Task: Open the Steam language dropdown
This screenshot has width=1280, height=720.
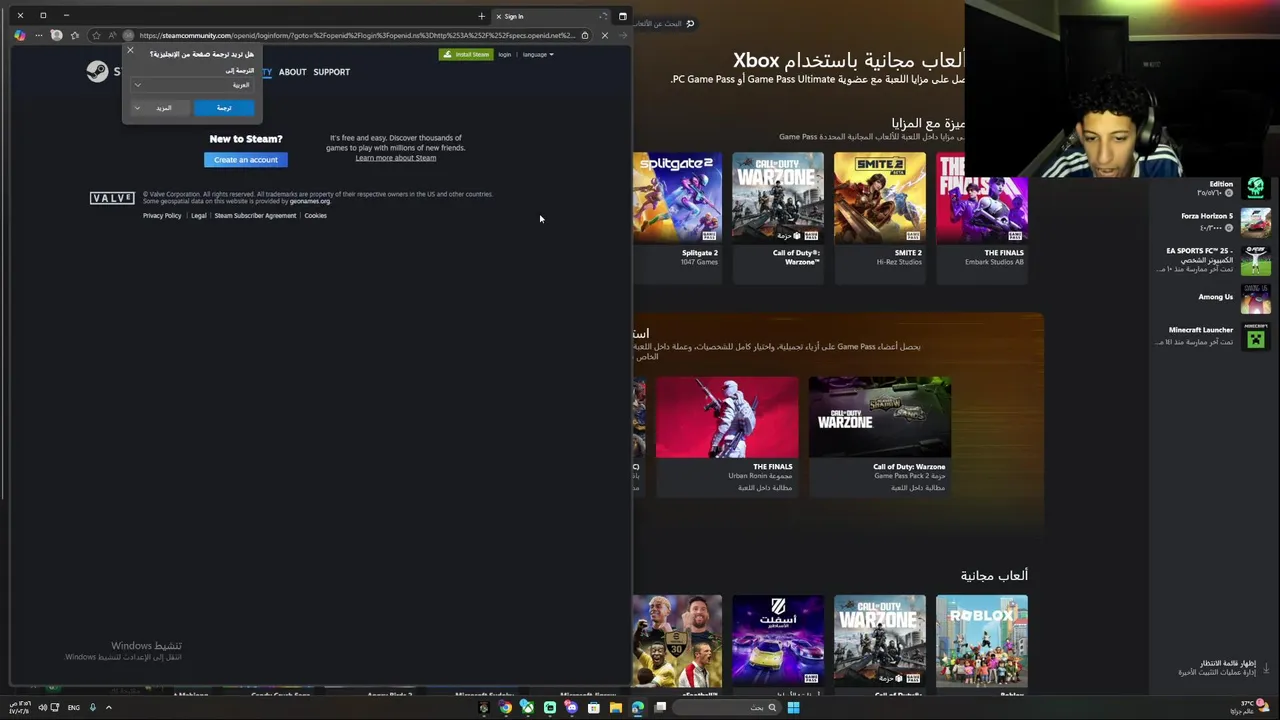Action: (538, 54)
